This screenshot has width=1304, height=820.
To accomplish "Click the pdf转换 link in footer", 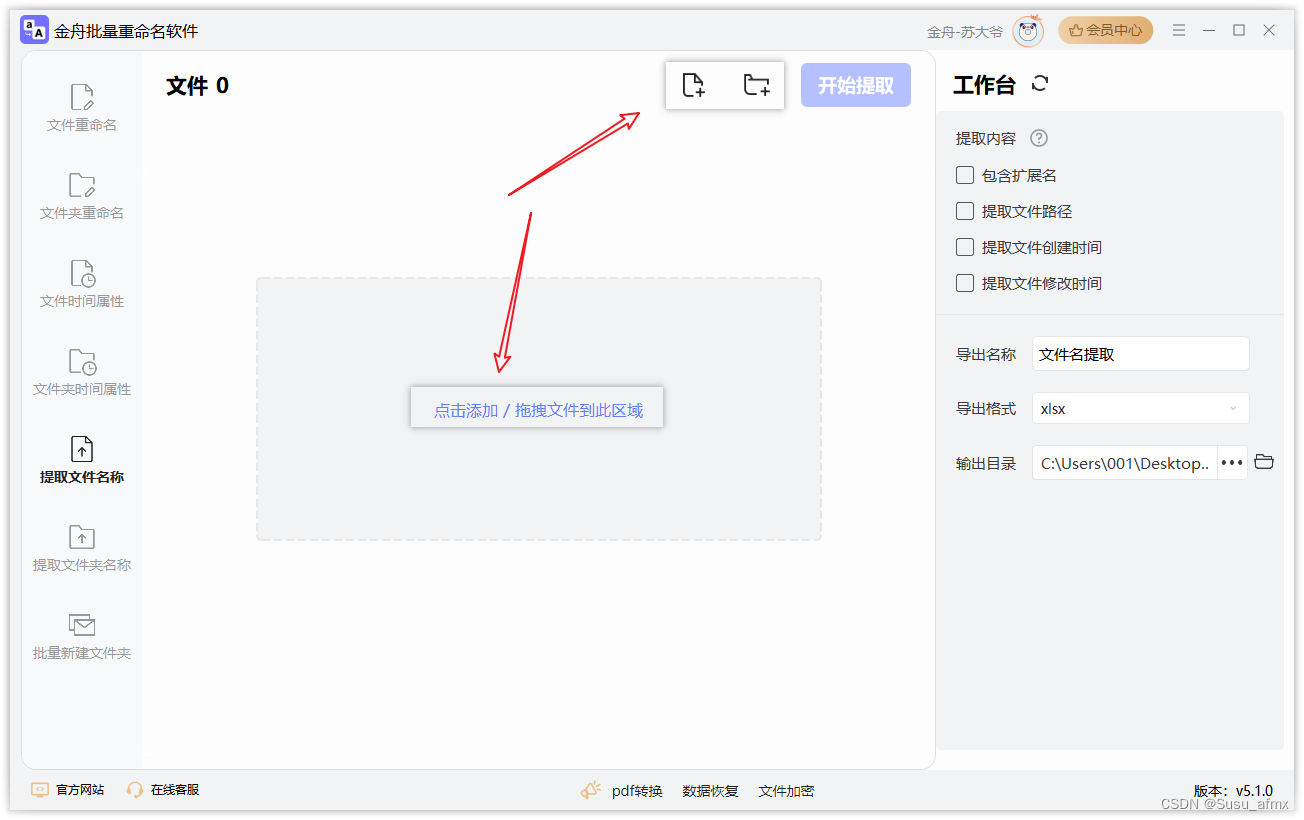I will (x=637, y=791).
